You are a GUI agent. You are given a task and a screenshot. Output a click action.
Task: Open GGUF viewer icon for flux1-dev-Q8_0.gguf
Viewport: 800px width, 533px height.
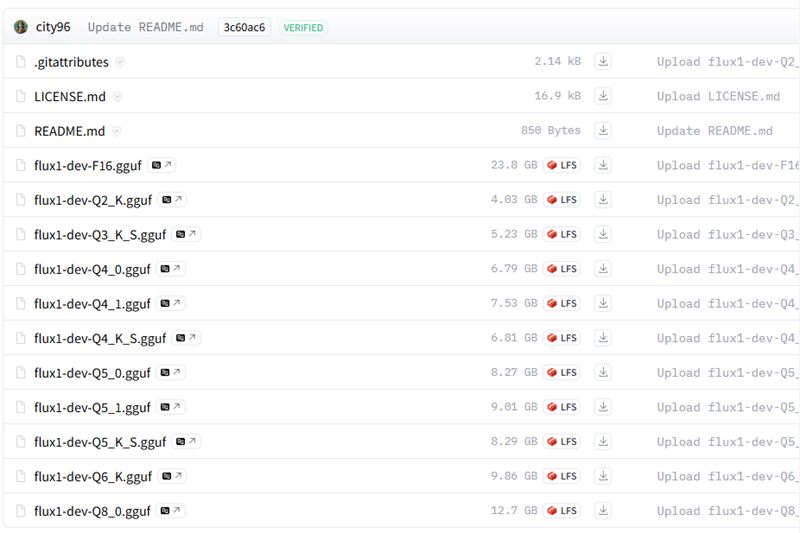pos(170,510)
